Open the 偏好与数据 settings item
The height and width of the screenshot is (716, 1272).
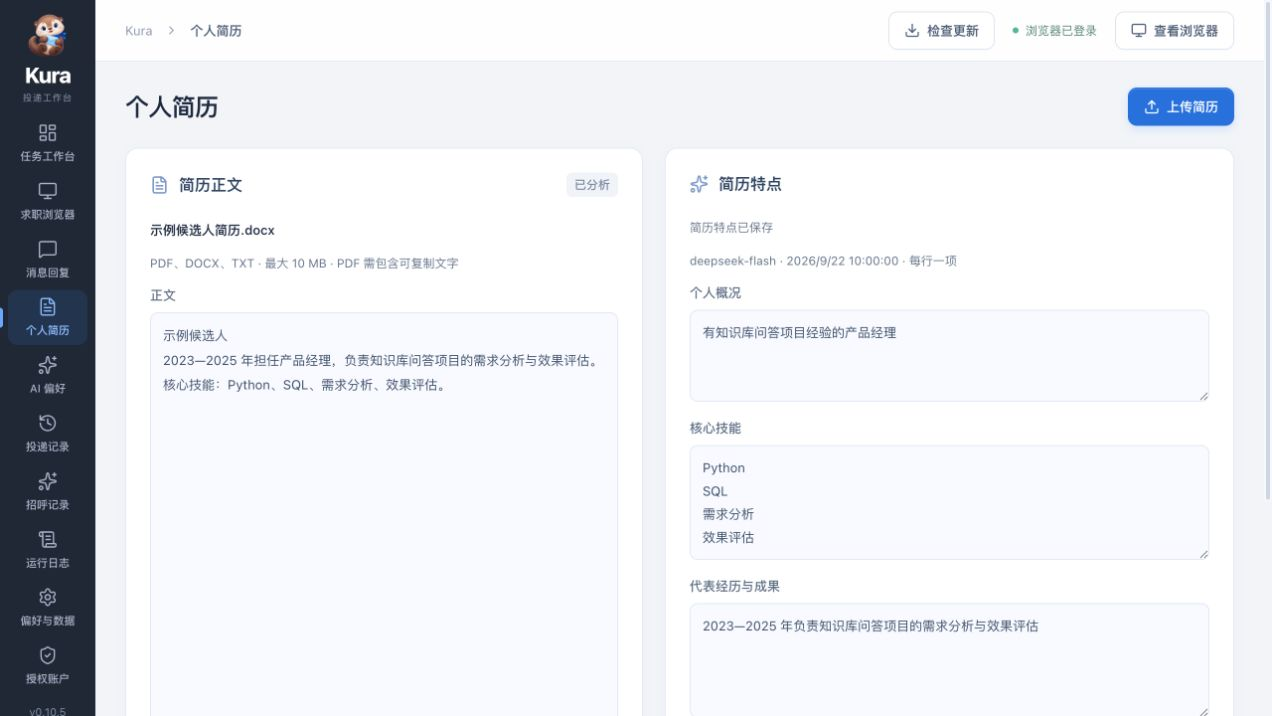point(47,607)
